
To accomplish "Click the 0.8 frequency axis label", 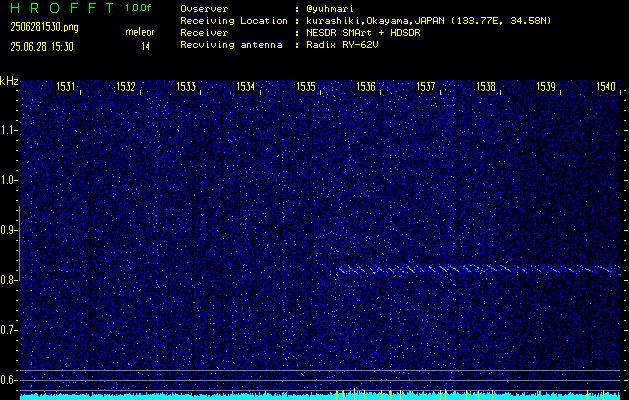I will (7, 280).
